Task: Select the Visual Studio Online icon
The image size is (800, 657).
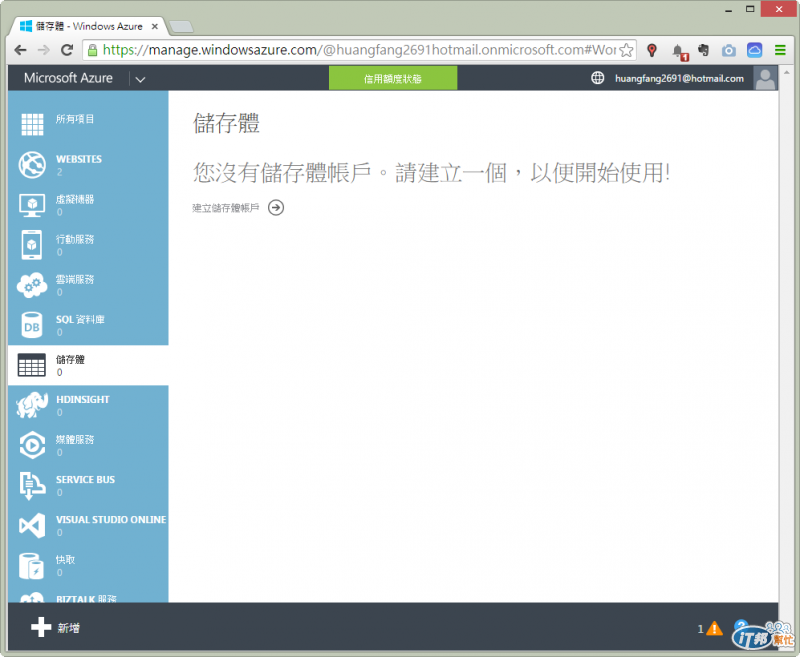Action: click(x=32, y=525)
